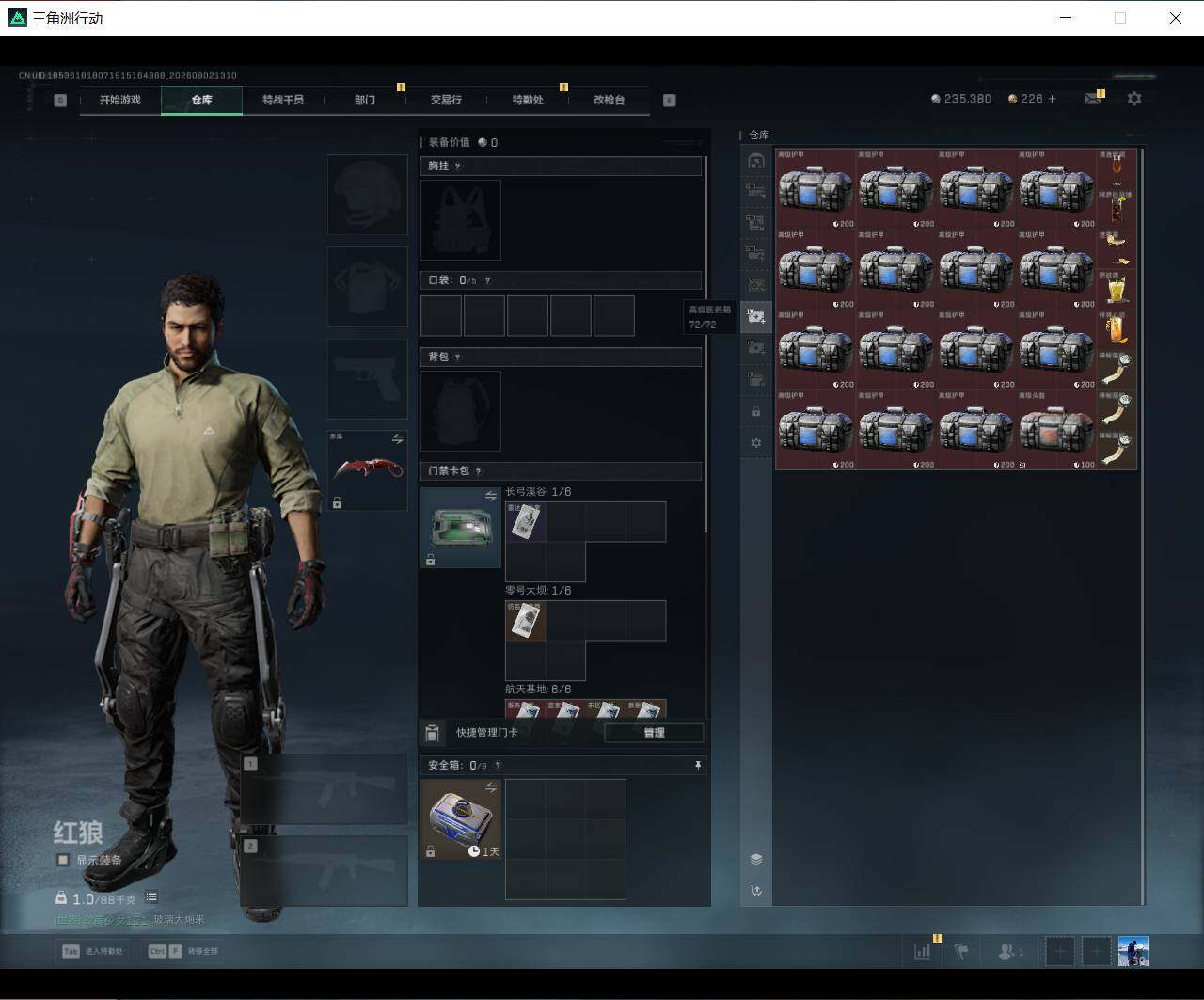
Task: Click the empty chest rig slot
Action: click(x=461, y=220)
